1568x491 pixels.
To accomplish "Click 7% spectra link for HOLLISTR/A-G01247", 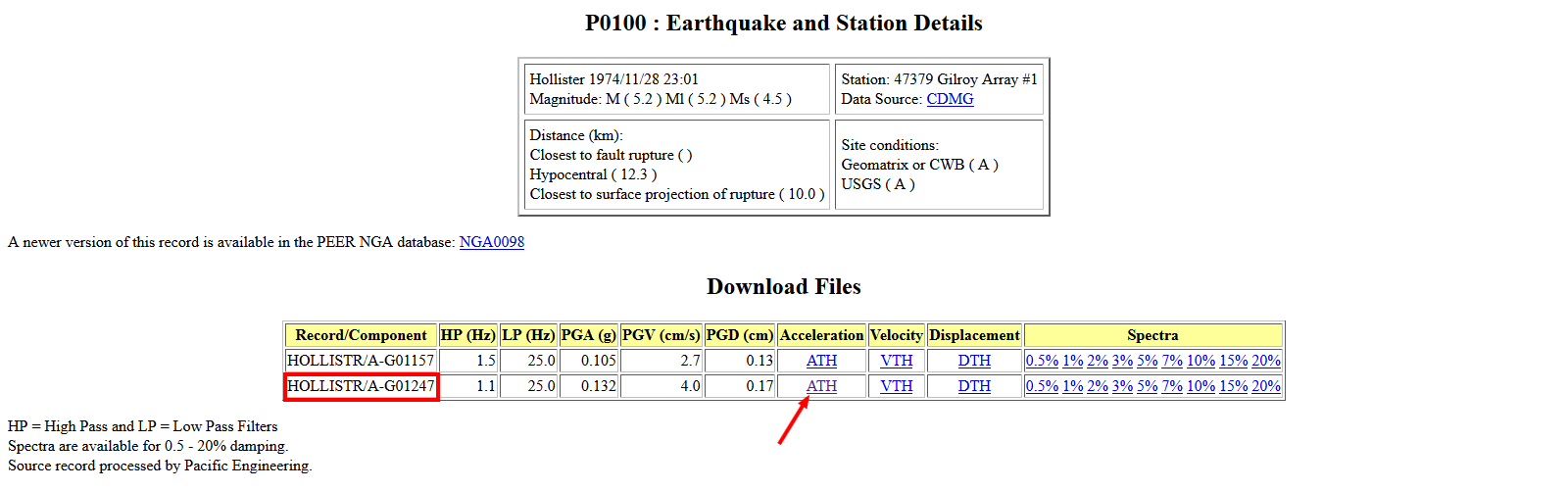I will (x=1172, y=386).
